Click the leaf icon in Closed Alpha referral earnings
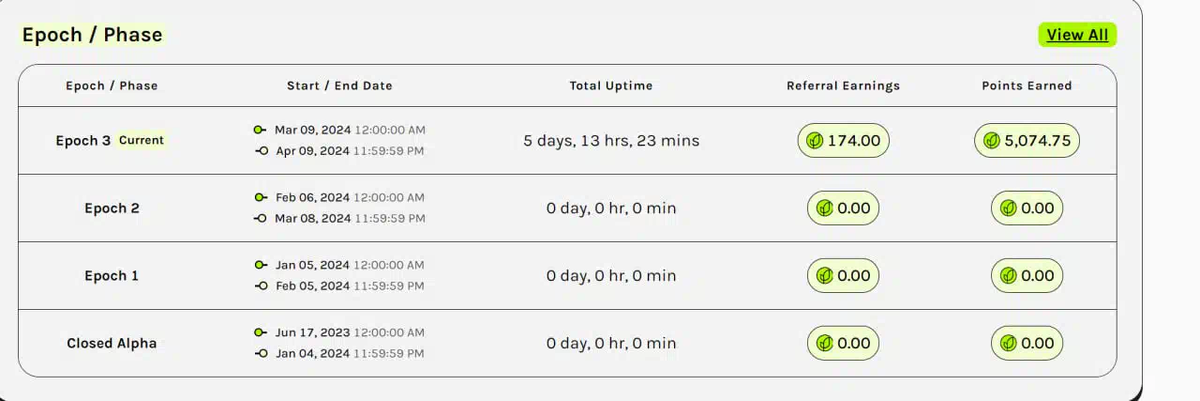Image resolution: width=1200 pixels, height=401 pixels. (825, 343)
